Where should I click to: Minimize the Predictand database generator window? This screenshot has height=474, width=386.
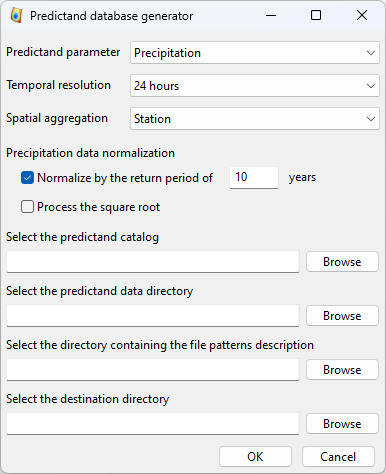point(271,15)
